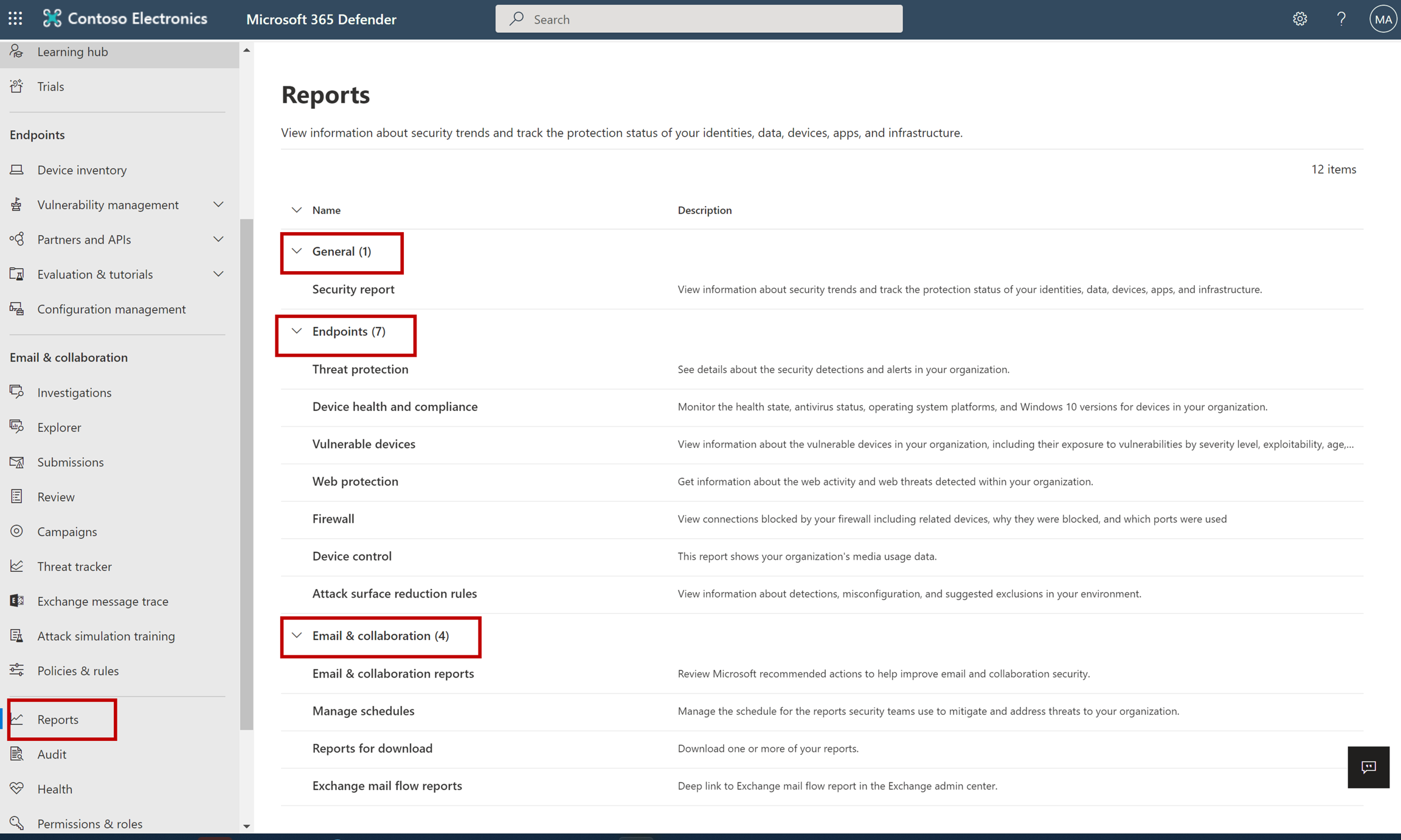Viewport: 1401px width, 840px height.
Task: Open the settings gear icon
Action: tap(1299, 19)
